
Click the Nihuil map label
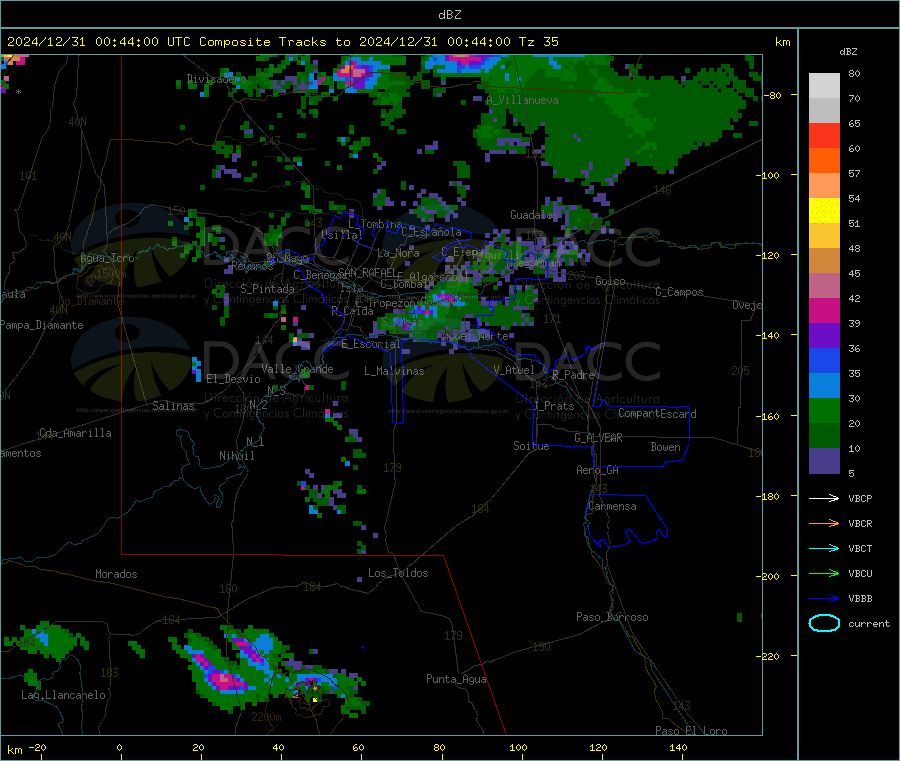click(x=236, y=456)
